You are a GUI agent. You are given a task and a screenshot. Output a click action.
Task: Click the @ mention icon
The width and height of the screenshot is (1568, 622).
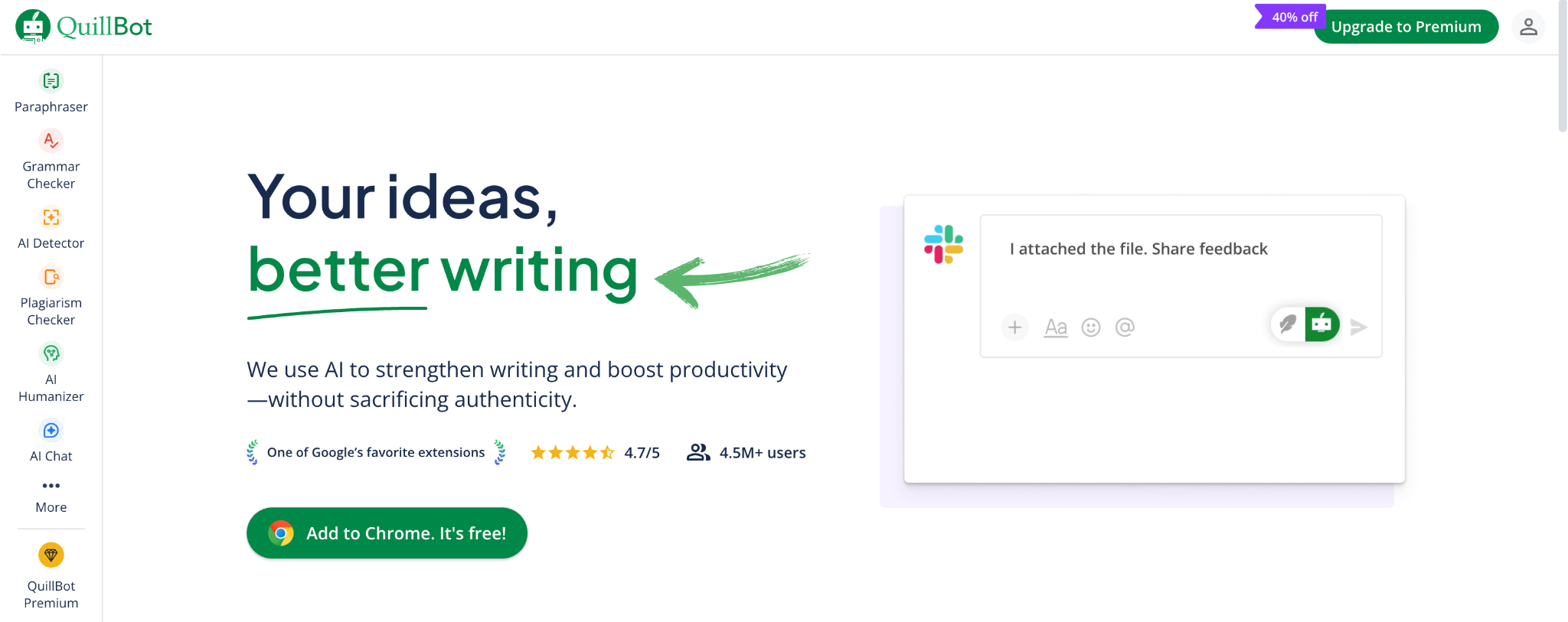(x=1125, y=327)
